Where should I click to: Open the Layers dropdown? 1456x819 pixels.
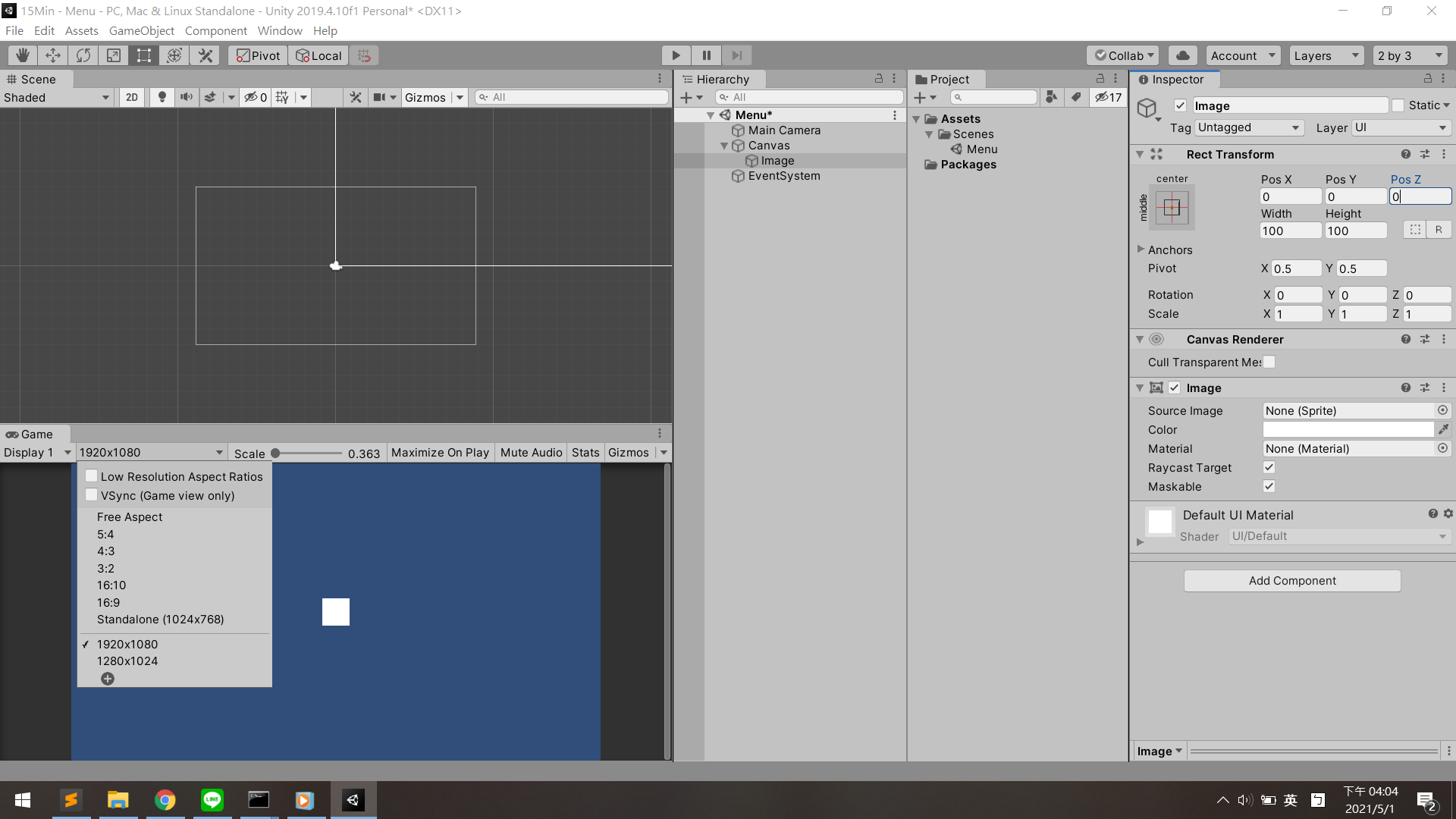pos(1326,55)
